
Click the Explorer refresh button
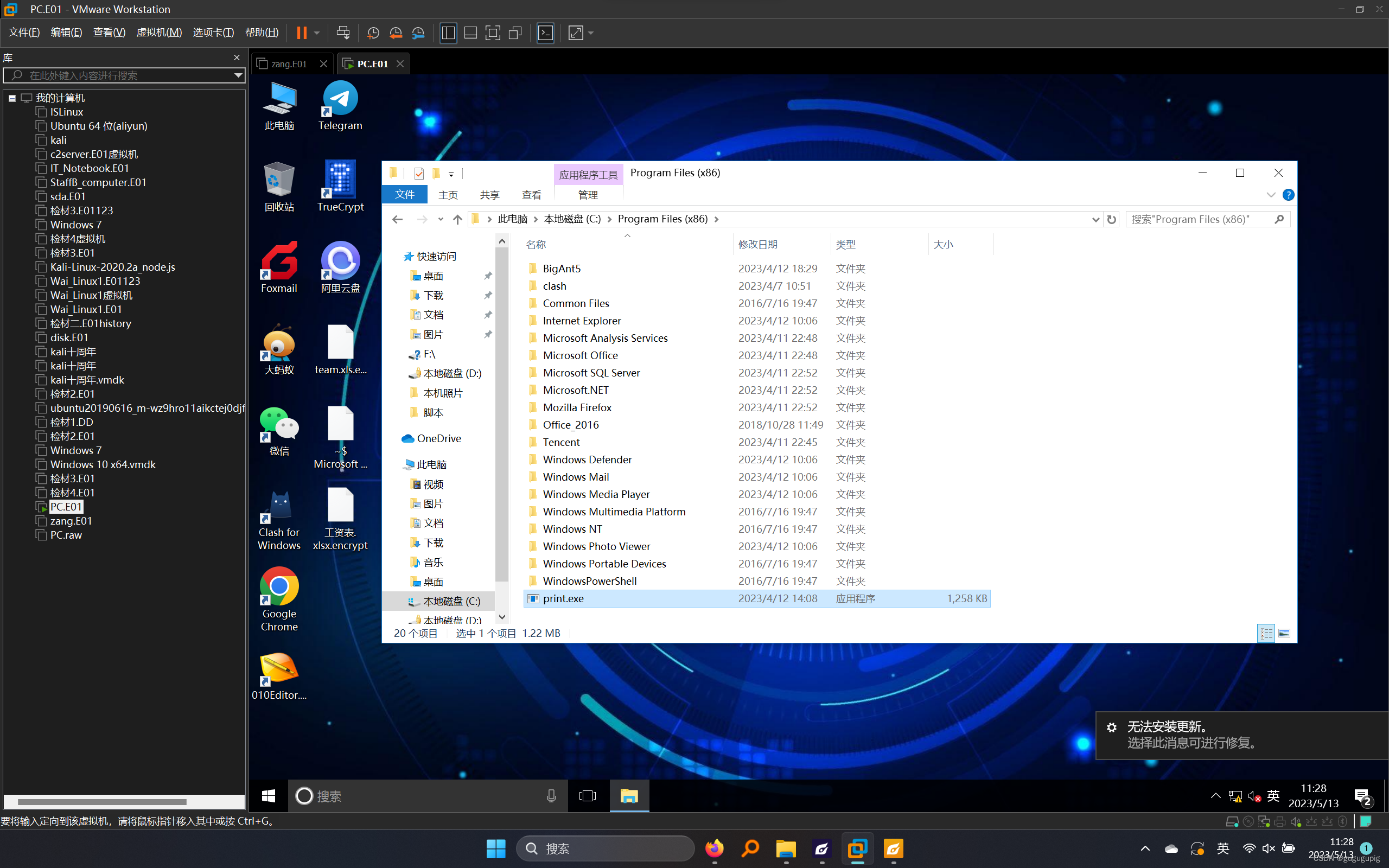point(1112,219)
